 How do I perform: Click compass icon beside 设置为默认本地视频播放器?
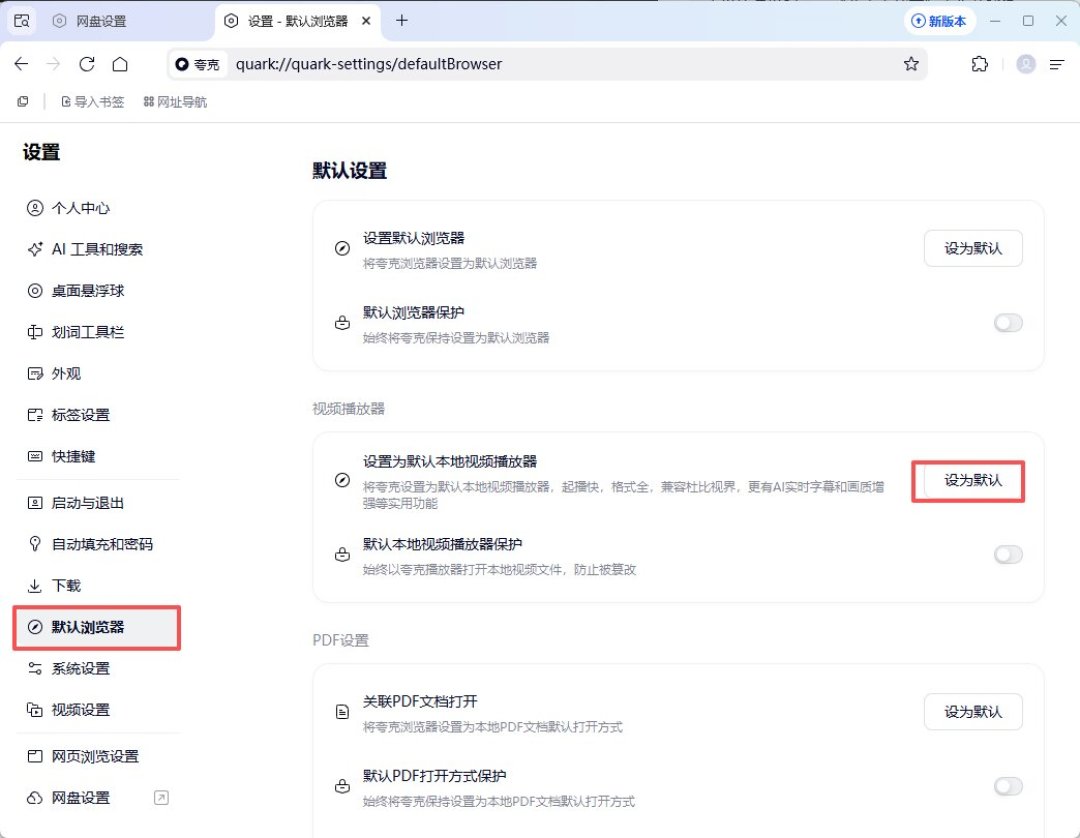click(x=342, y=480)
